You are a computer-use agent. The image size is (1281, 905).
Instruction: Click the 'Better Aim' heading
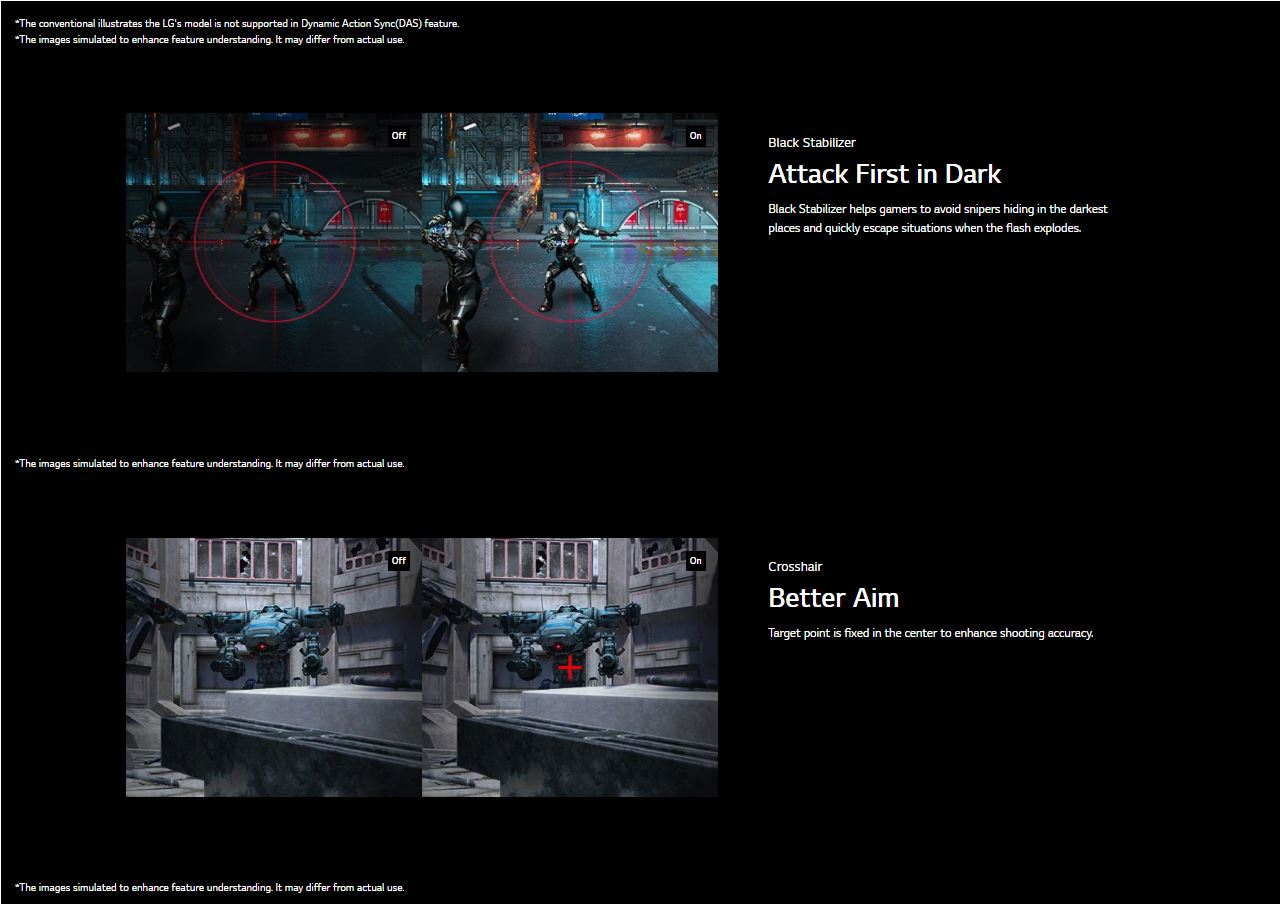tap(833, 598)
